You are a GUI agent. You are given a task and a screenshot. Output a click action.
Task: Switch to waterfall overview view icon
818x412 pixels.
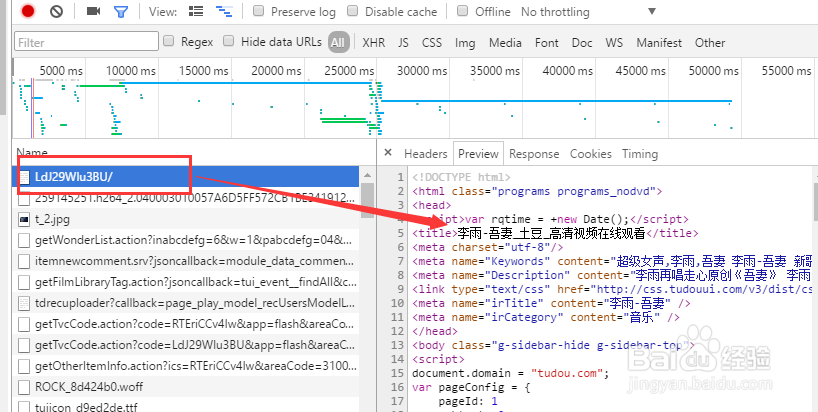coord(224,11)
